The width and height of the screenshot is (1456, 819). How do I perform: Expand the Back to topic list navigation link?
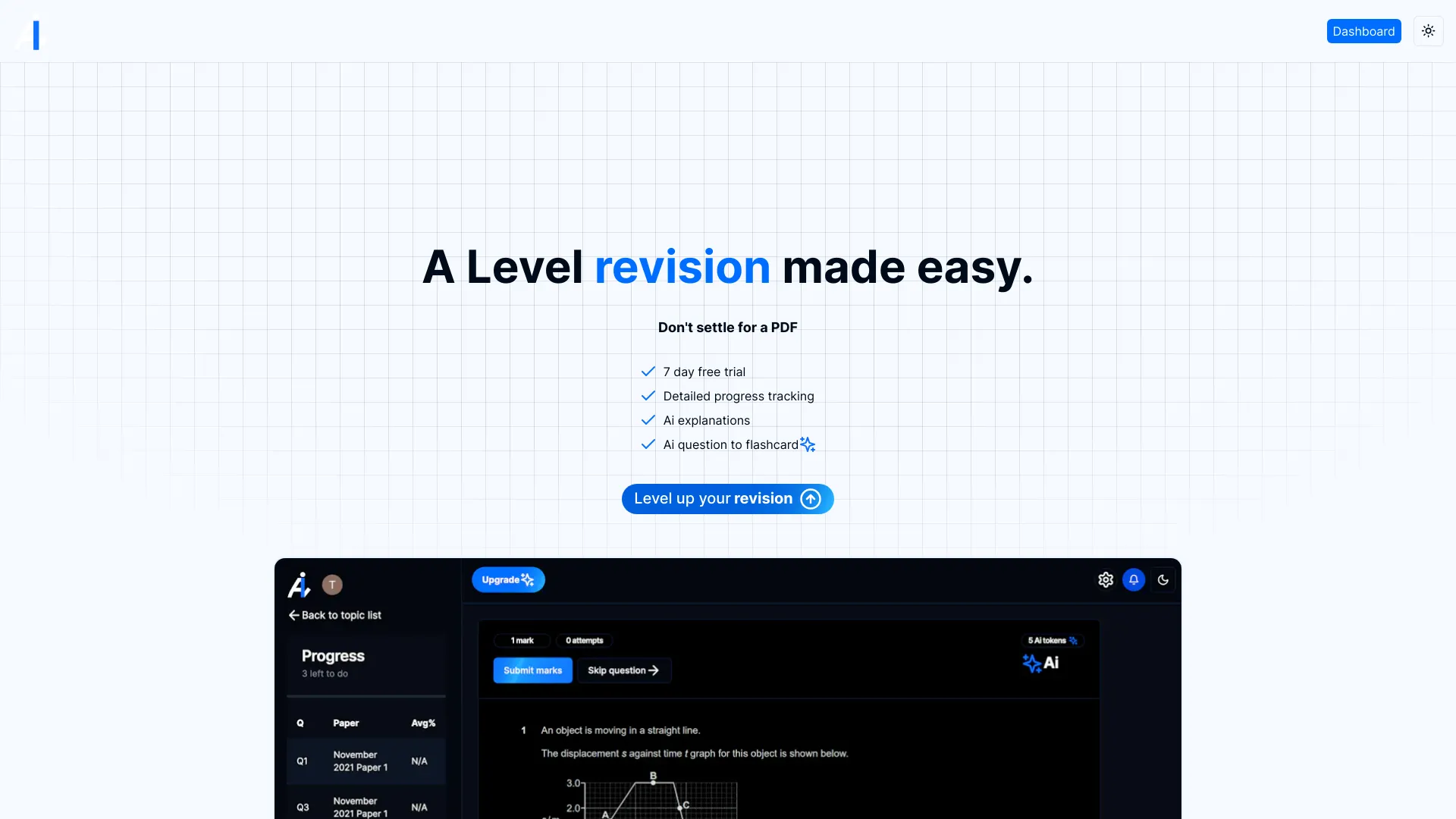coord(334,614)
